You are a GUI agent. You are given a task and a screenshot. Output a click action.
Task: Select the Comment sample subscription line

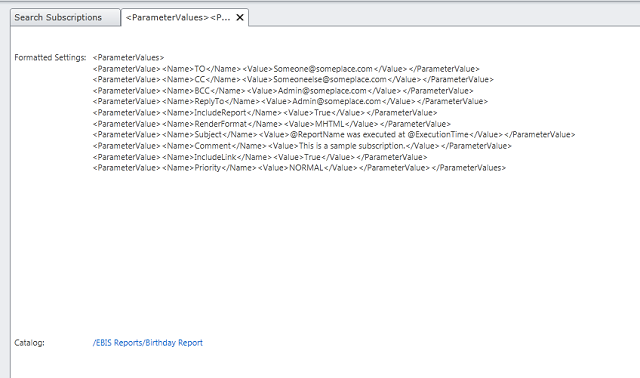pos(302,146)
